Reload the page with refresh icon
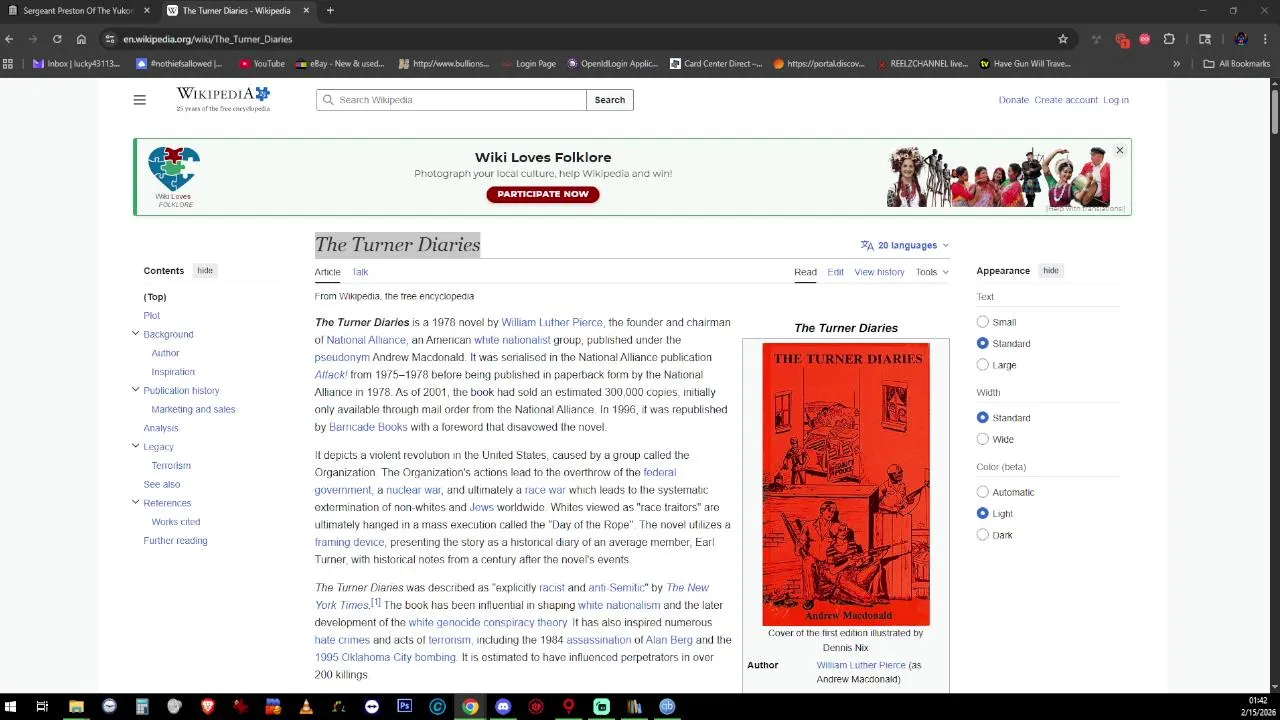The width and height of the screenshot is (1280, 720). click(57, 39)
